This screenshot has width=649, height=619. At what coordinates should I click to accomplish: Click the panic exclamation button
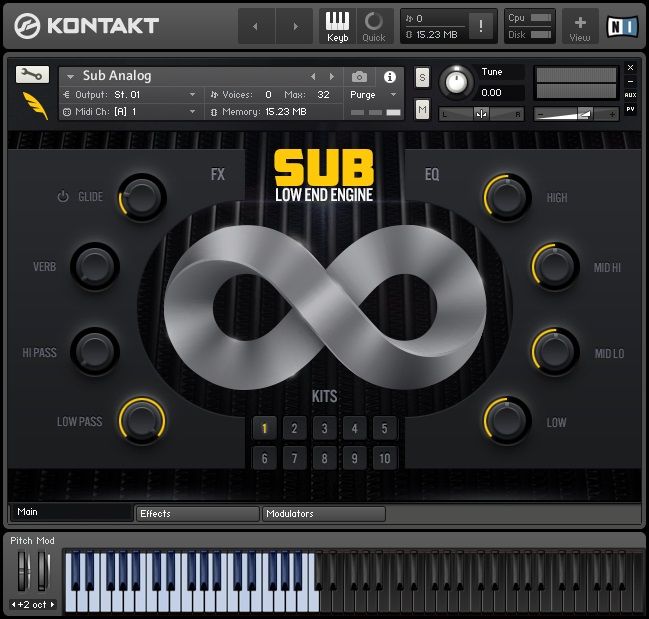click(x=481, y=27)
